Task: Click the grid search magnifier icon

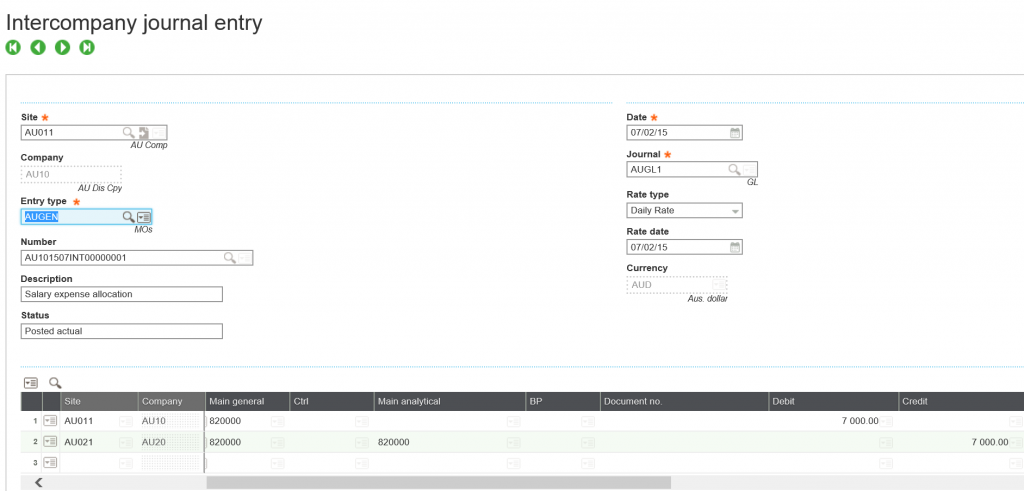Action: click(x=55, y=382)
